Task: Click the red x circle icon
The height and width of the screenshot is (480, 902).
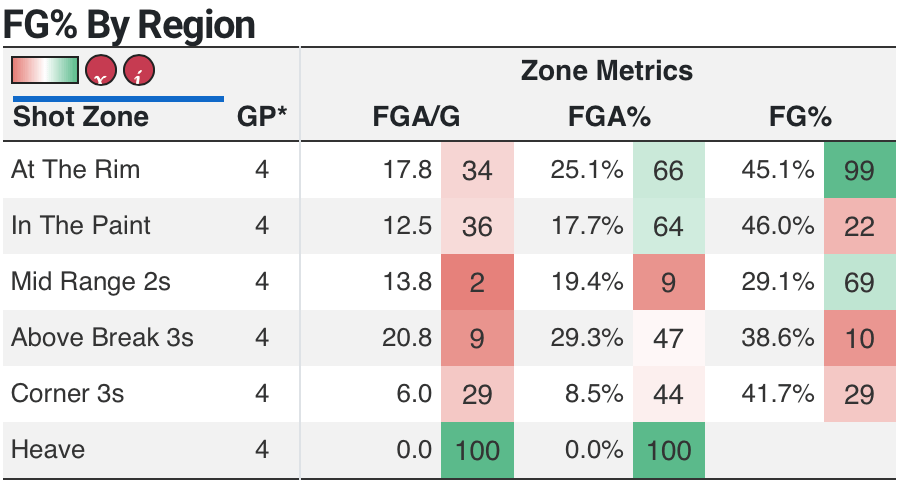Action: [102, 71]
